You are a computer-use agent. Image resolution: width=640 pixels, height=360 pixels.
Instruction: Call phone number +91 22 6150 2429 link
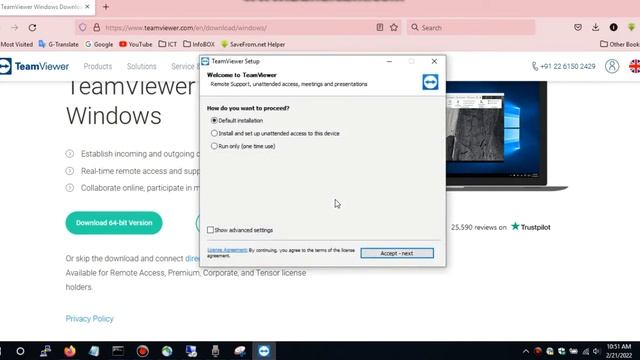564,66
